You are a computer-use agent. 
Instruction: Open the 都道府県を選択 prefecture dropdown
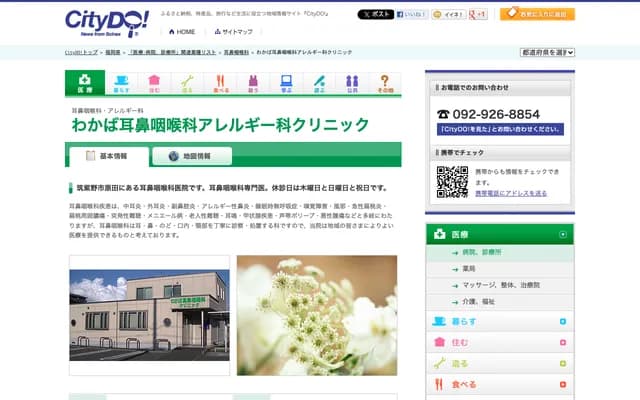click(x=547, y=52)
